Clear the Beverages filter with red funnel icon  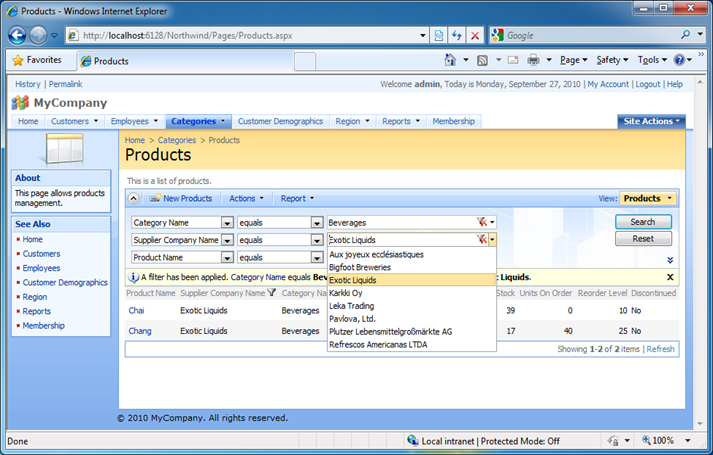(482, 222)
